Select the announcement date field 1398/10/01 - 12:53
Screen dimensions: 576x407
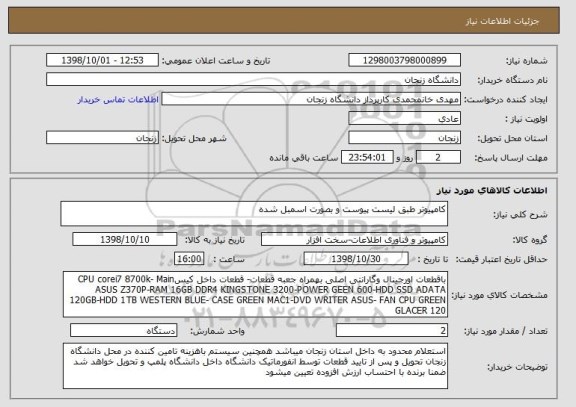[102, 60]
